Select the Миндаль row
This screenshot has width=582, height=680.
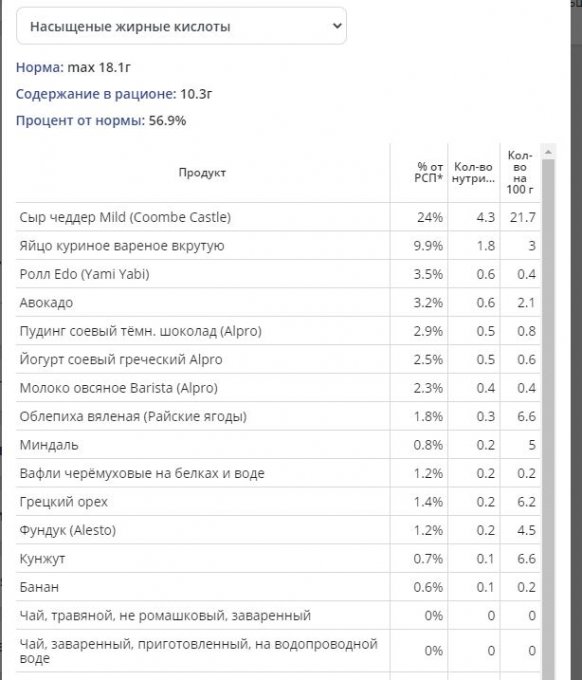(x=278, y=445)
